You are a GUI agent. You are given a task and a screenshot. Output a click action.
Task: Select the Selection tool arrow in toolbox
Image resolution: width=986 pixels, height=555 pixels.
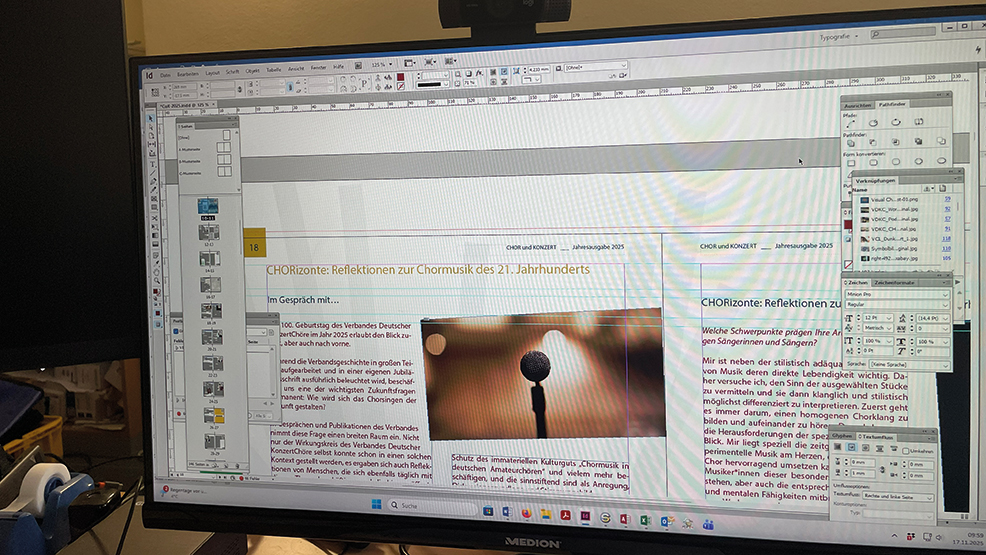[x=151, y=118]
